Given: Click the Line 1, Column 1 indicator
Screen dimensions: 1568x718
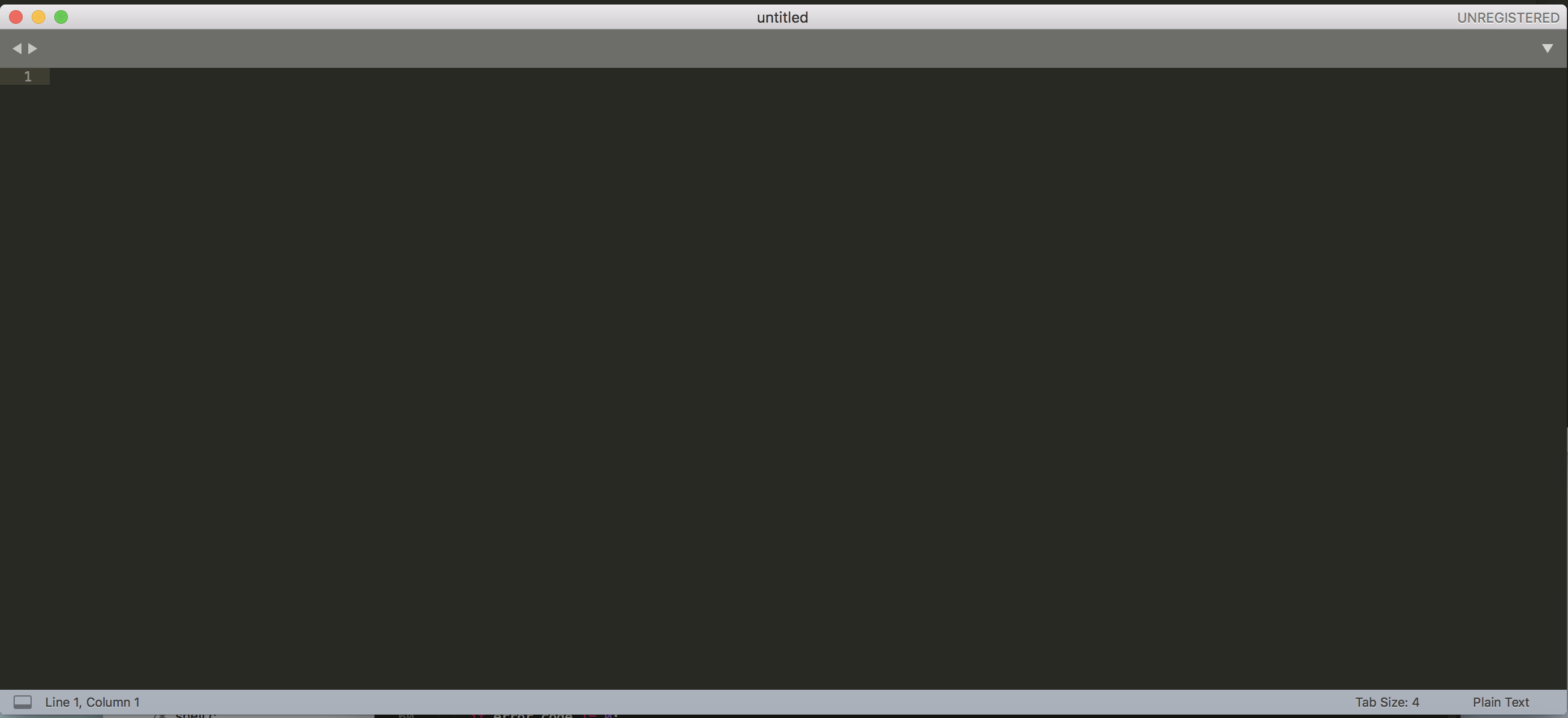Looking at the screenshot, I should click(x=92, y=702).
